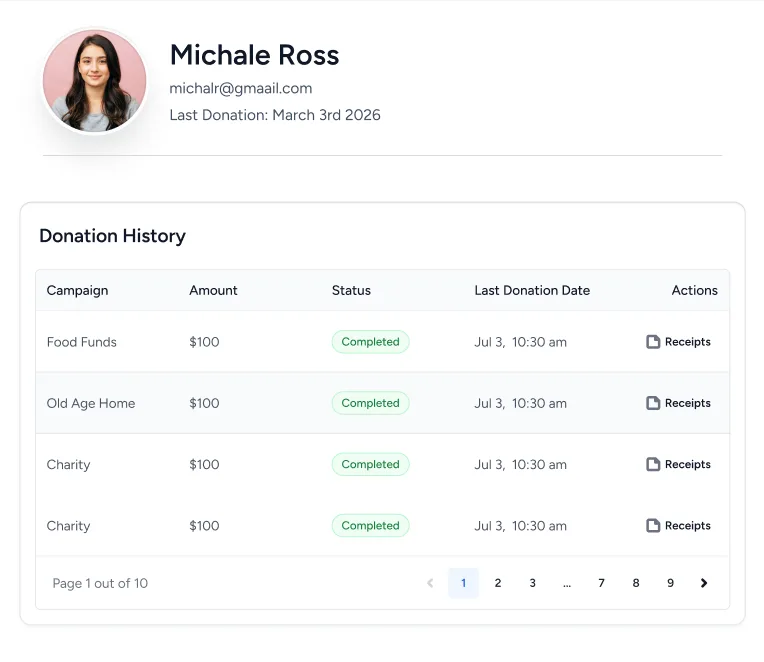Click the date in Old Age Home row
The width and height of the screenshot is (764, 662).
520,403
